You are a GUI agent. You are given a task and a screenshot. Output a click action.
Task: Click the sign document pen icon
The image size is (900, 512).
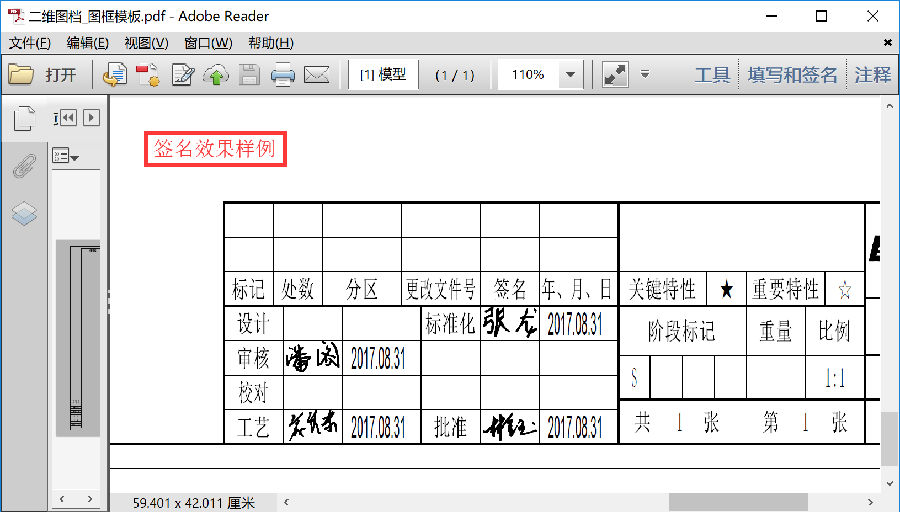click(182, 75)
